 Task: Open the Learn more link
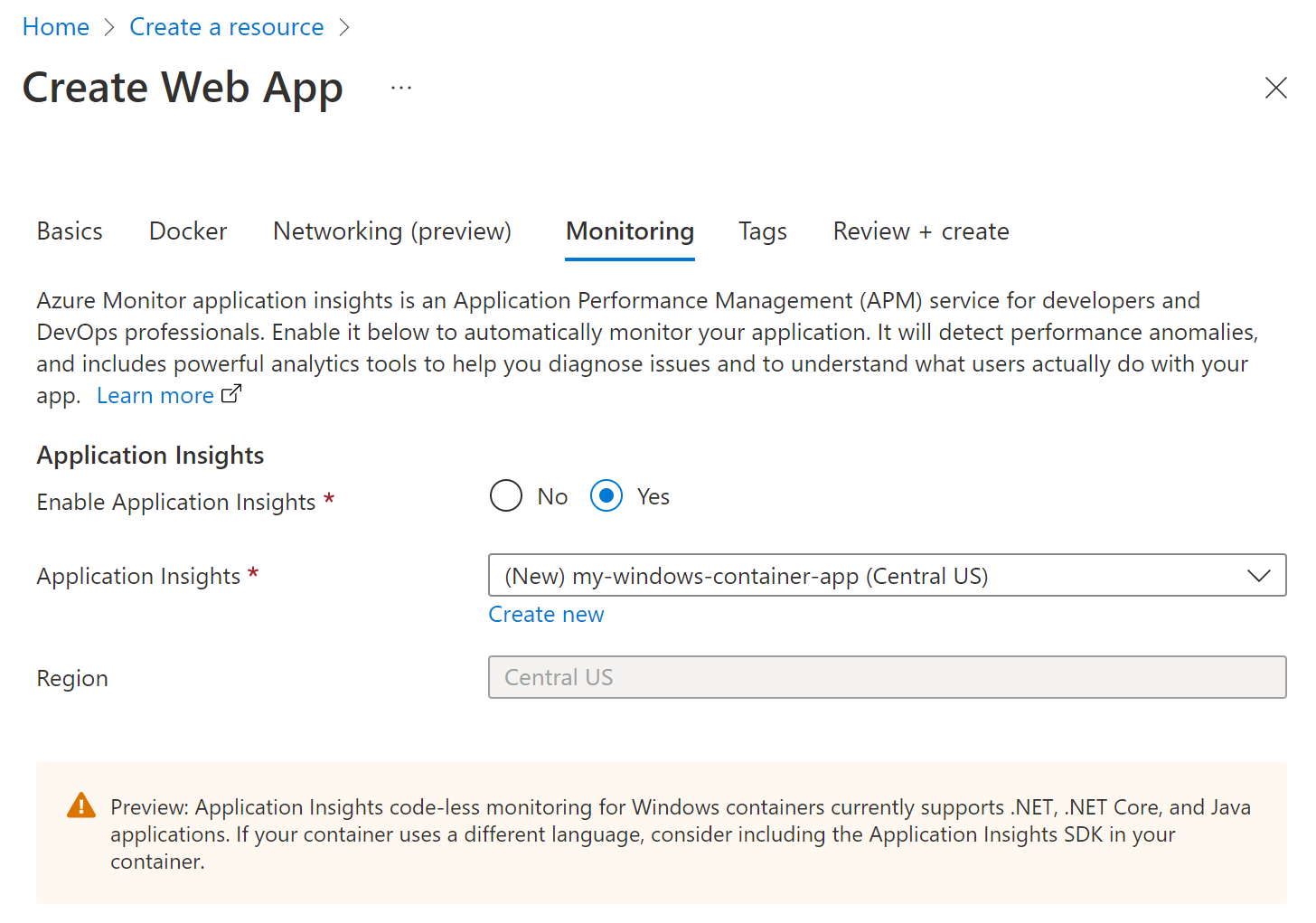[x=155, y=394]
